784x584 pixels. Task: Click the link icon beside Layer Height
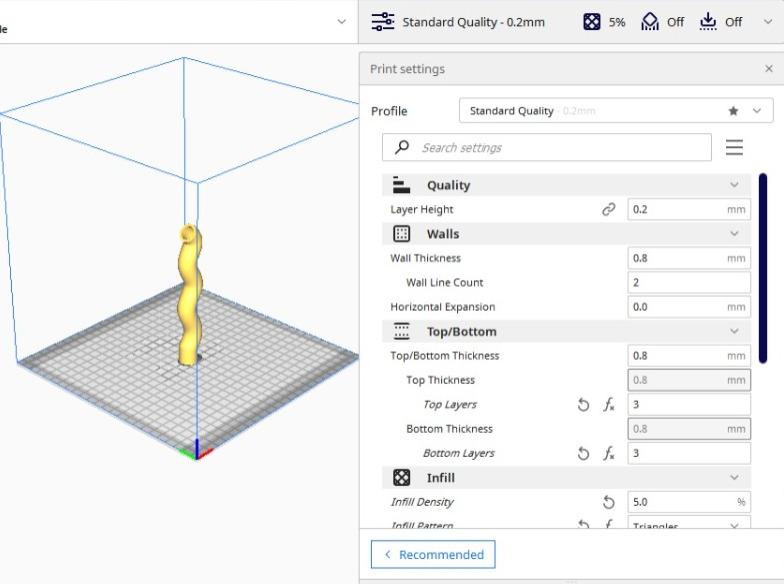click(608, 210)
